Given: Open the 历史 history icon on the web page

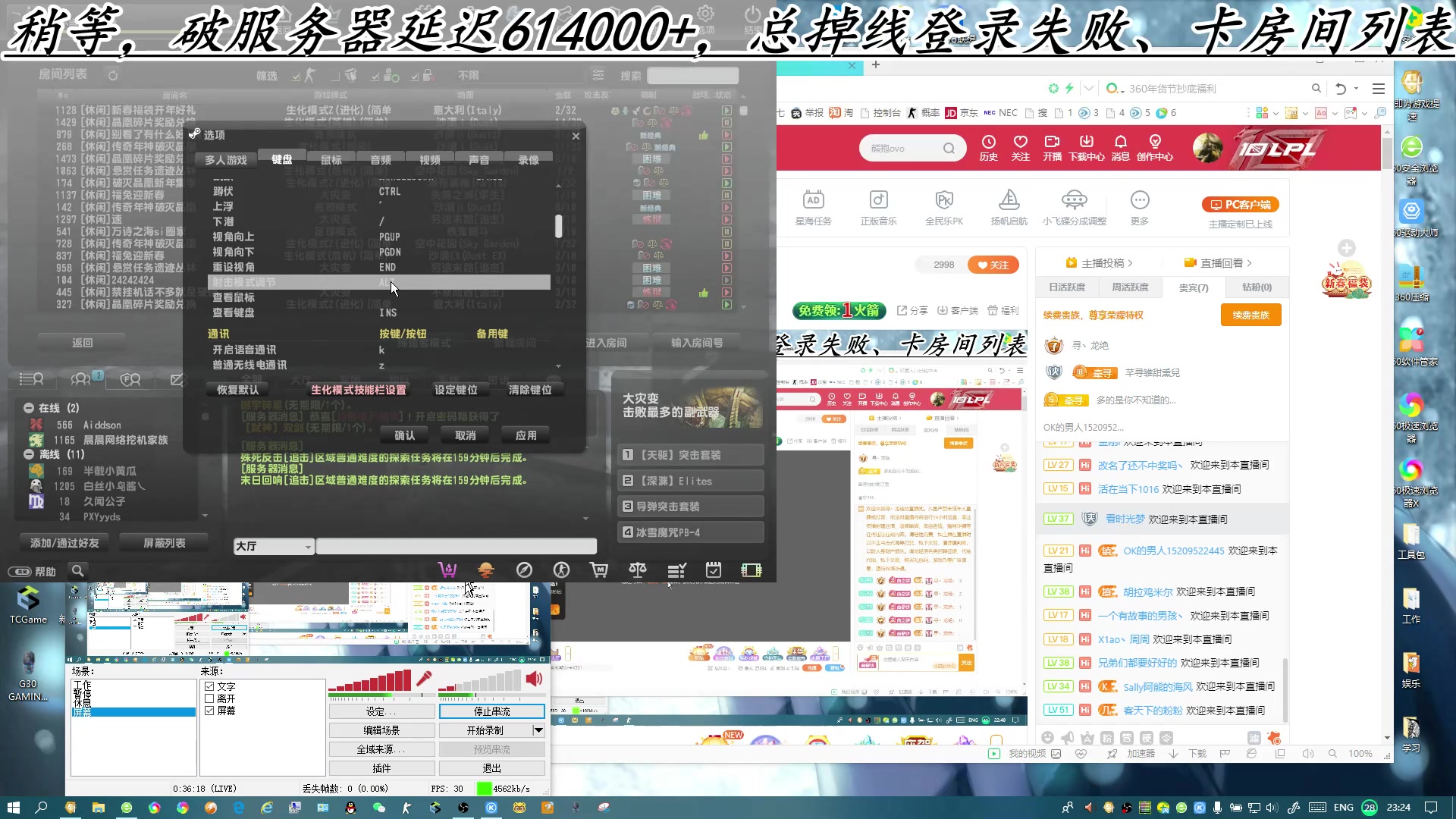Looking at the screenshot, I should click(988, 142).
